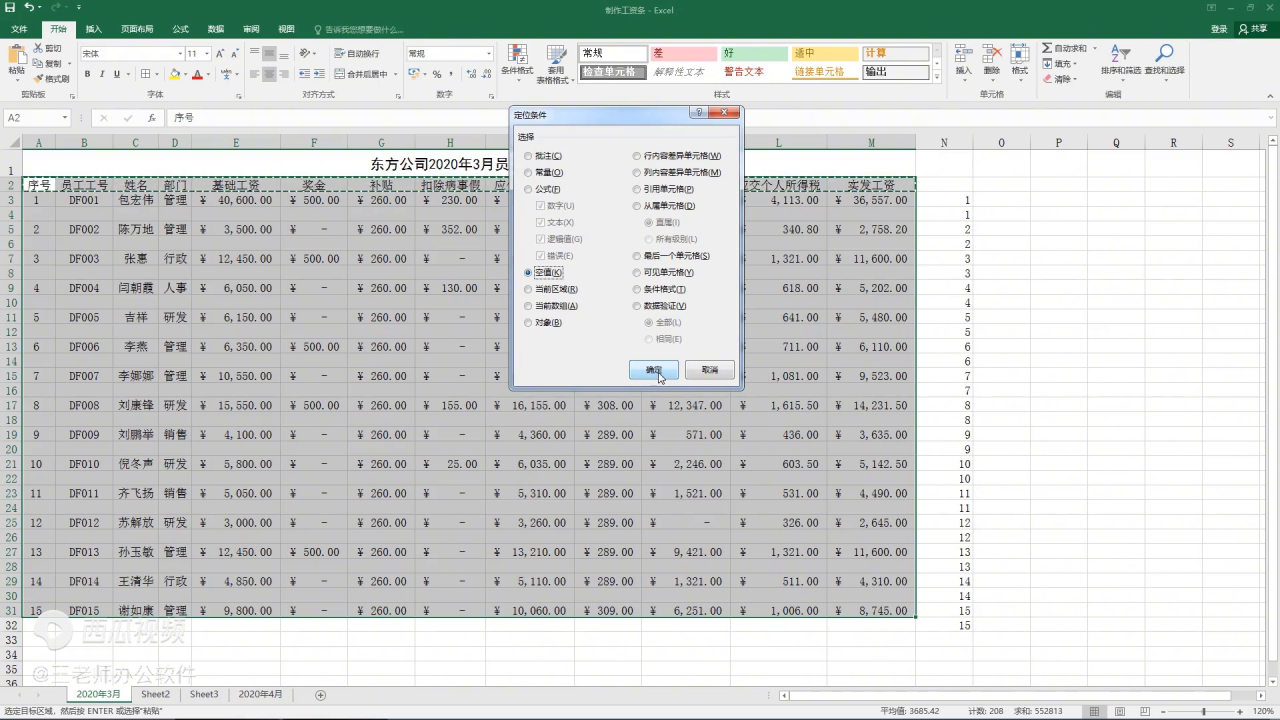This screenshot has width=1280, height=720.
Task: Switch to the 公式 ribbon tab
Action: pos(180,29)
